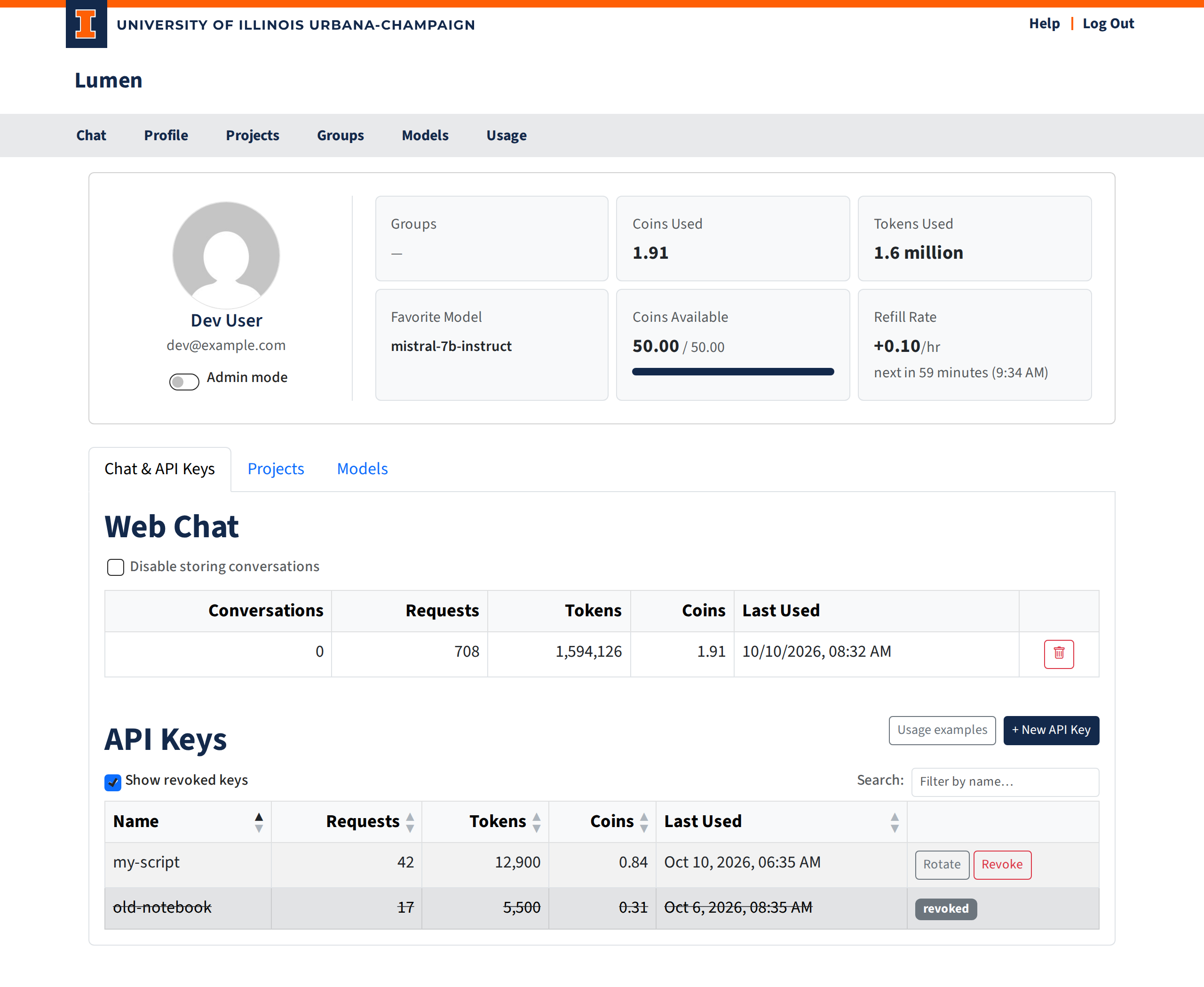This screenshot has height=987, width=1204.
Task: Click the Oct 10, 2026, 06:35 AM cell
Action: click(782, 864)
